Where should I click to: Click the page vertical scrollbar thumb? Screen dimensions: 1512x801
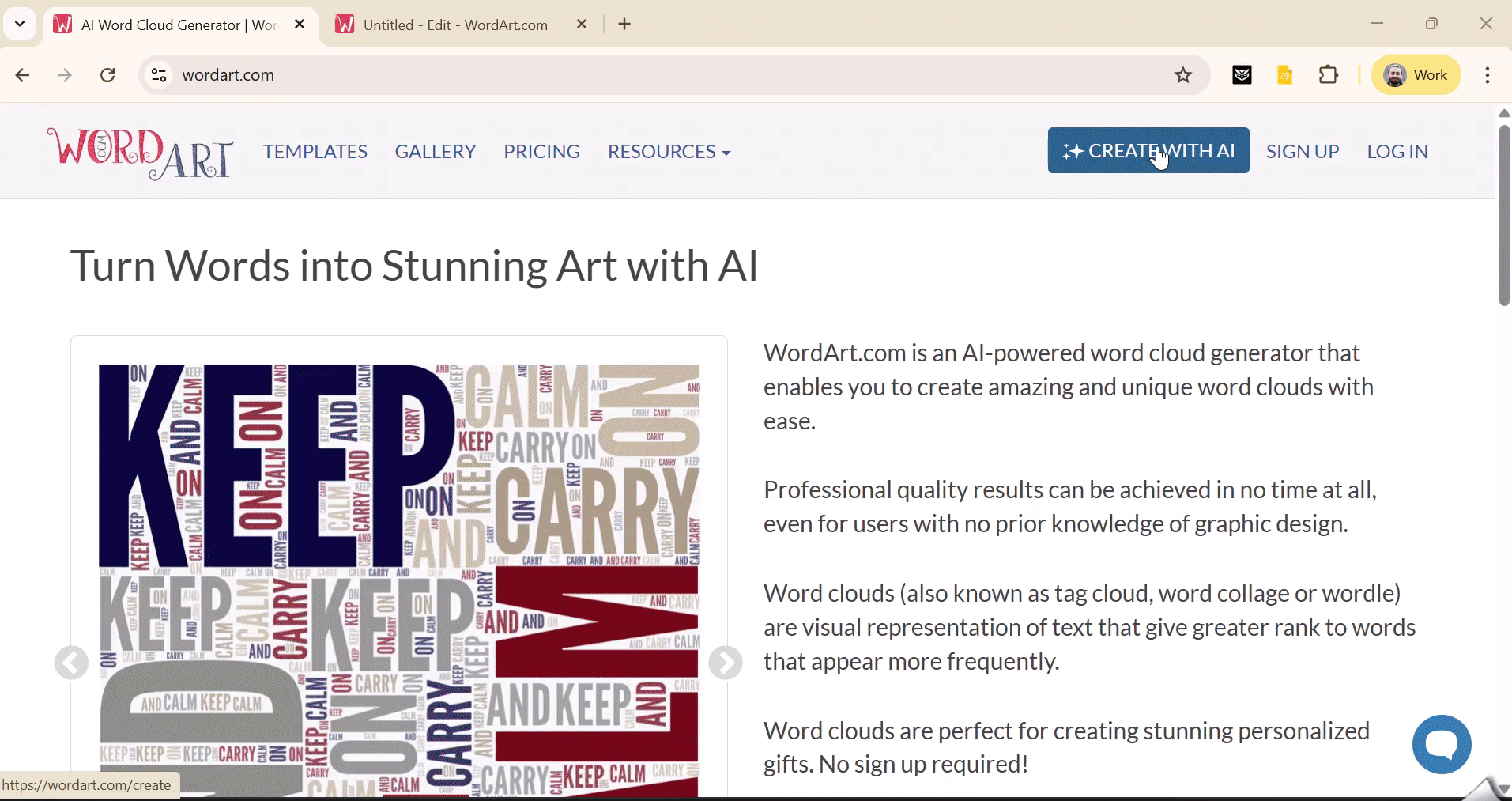(1503, 213)
